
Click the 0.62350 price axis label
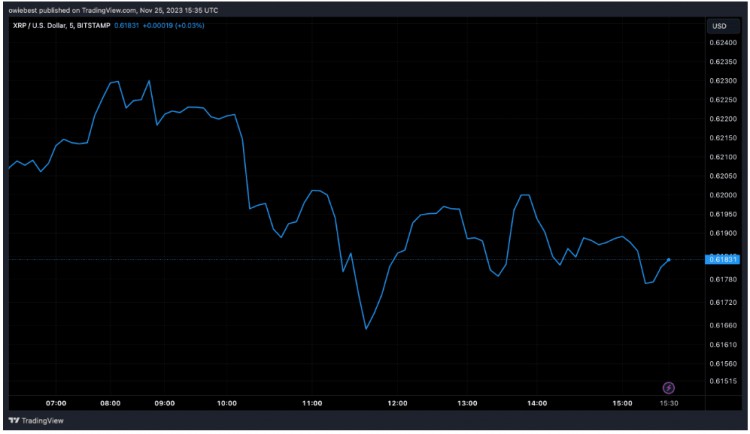(x=723, y=62)
